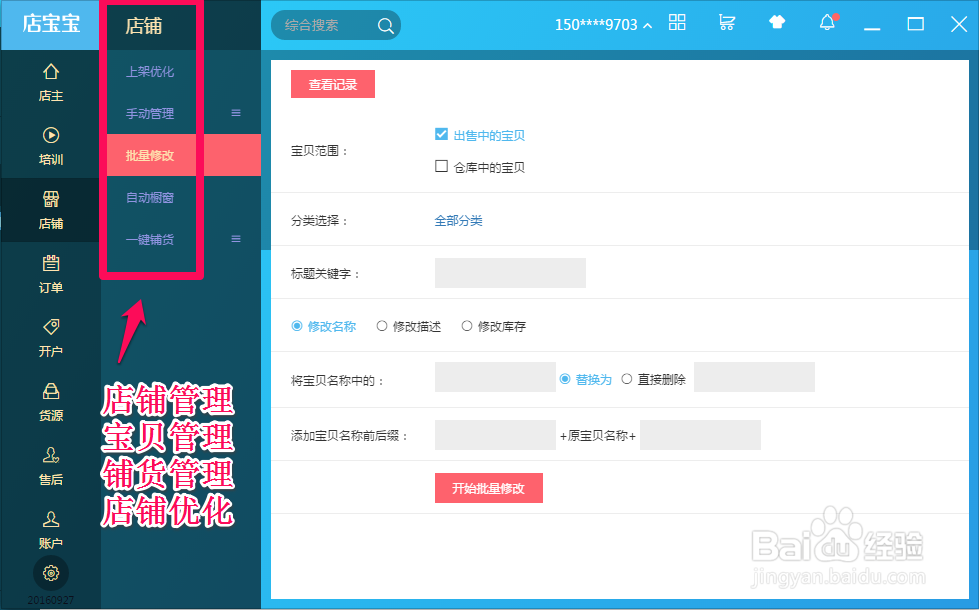The height and width of the screenshot is (610, 979).
Task: Click the 添加宝贝名称前后缀 label
Action: (350, 436)
